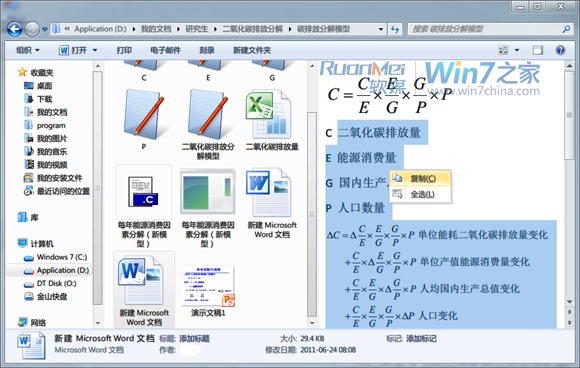The image size is (580, 368).
Task: Click 打印 in the toolbar
Action: (124, 50)
